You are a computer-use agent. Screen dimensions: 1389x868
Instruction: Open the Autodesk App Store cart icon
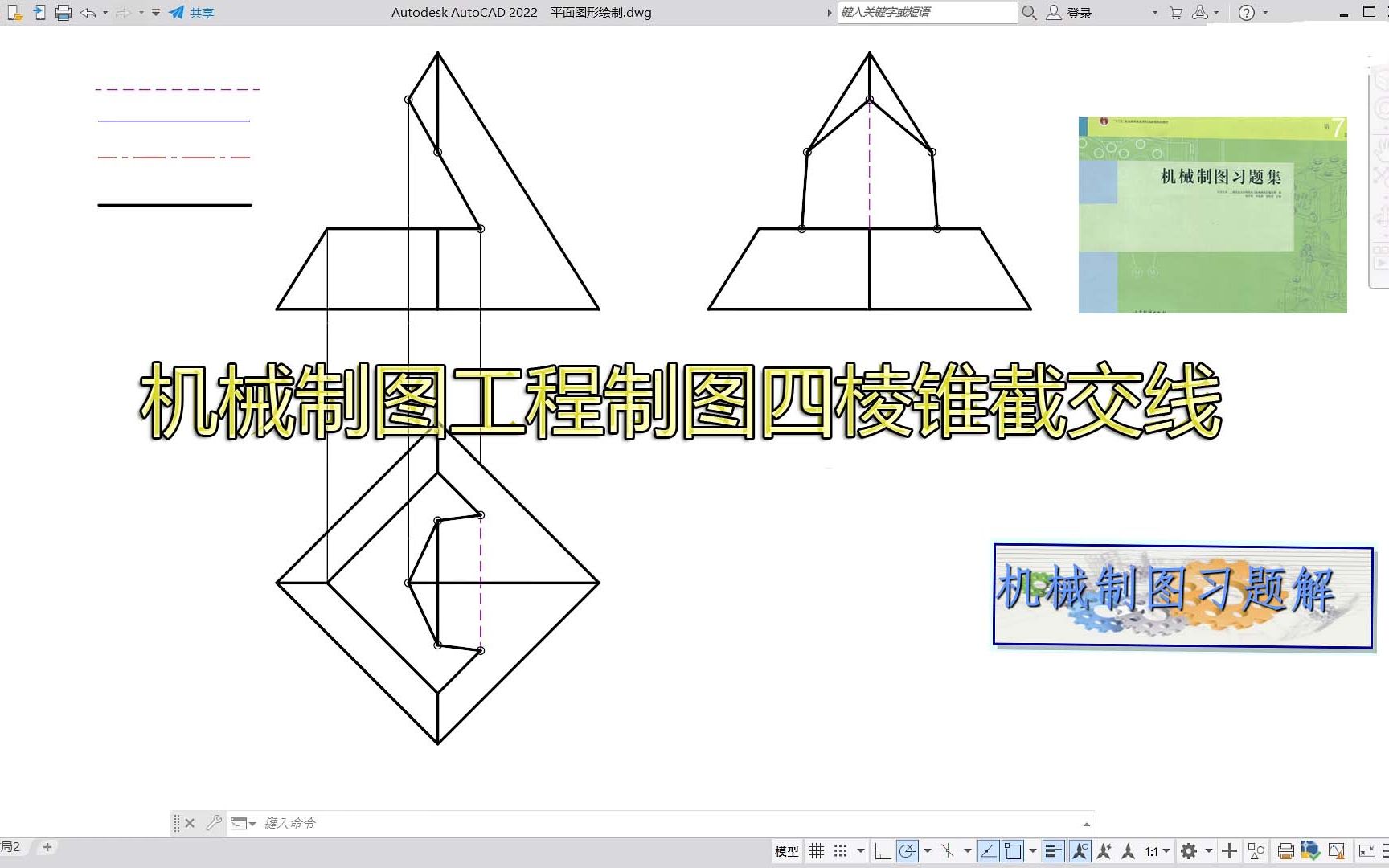[1176, 13]
